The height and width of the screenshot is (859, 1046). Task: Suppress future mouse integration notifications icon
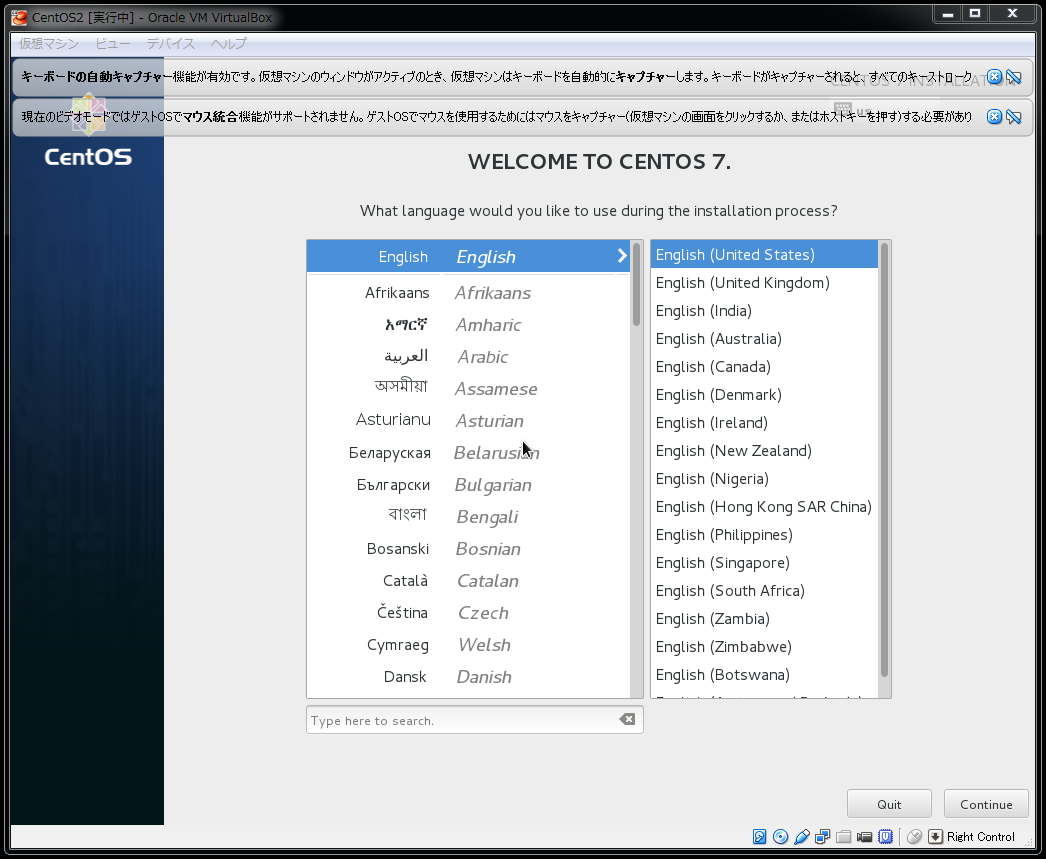pyautogui.click(x=1014, y=117)
